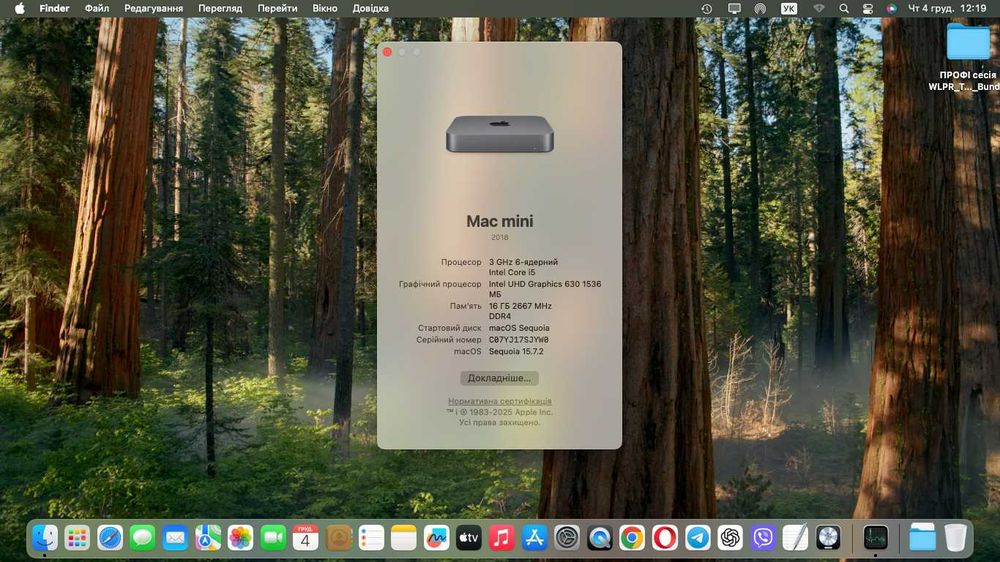1000x562 pixels.
Task: Open the Messages app
Action: tap(142, 538)
